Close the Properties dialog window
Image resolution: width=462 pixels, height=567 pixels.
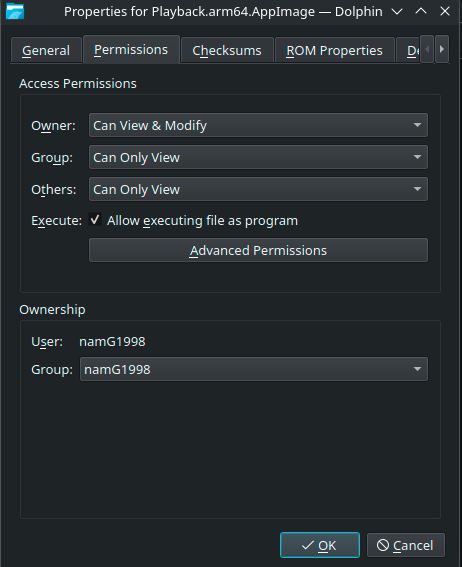tap(445, 12)
